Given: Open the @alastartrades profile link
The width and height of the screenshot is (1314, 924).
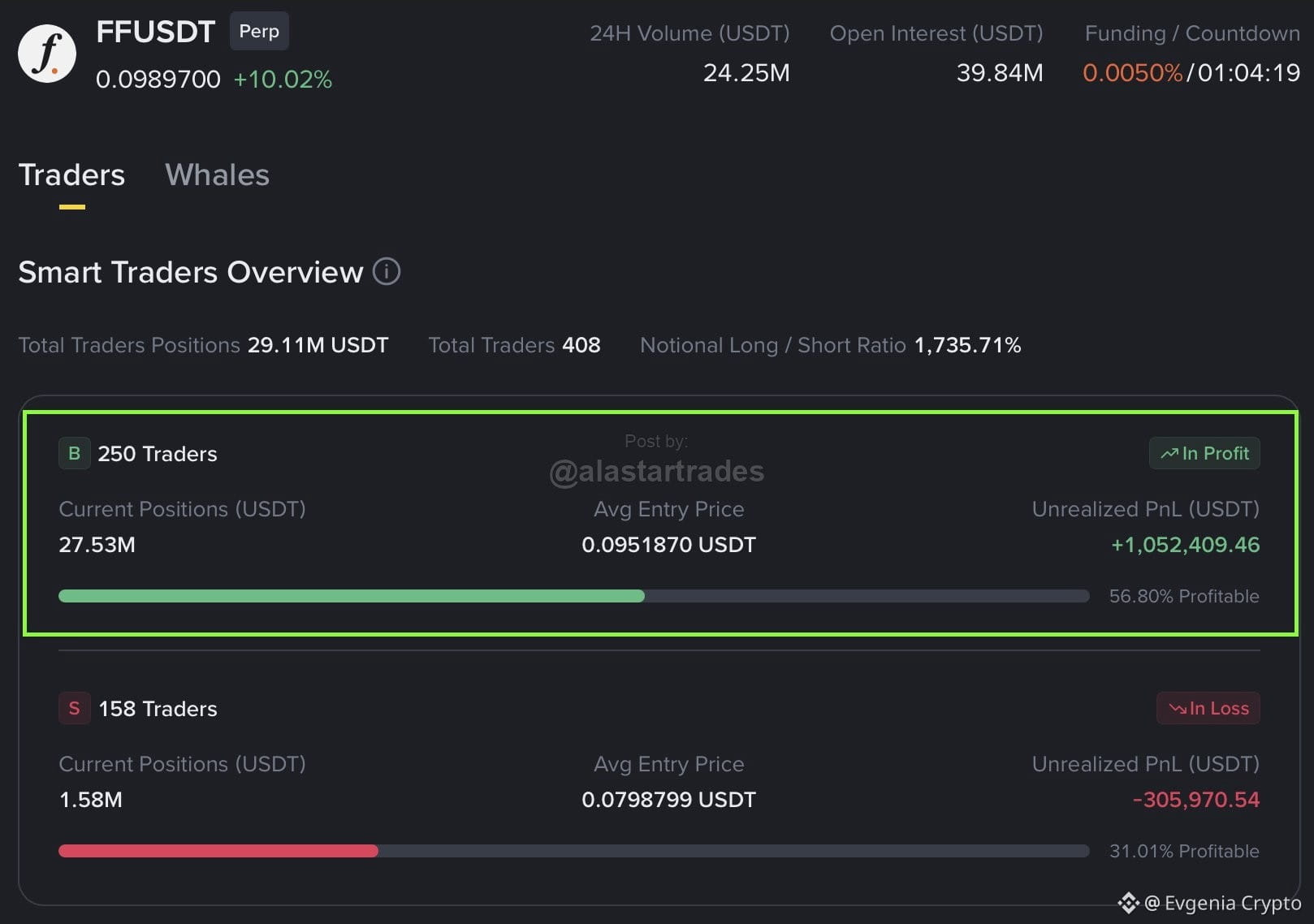Looking at the screenshot, I should [656, 471].
